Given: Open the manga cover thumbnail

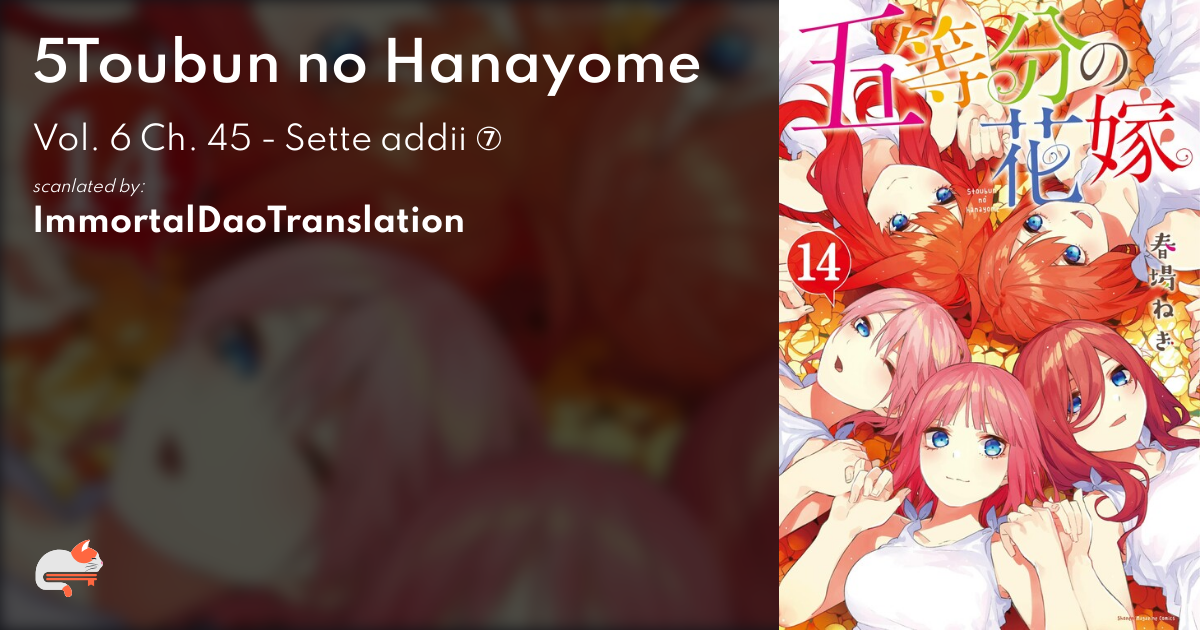Looking at the screenshot, I should (989, 315).
